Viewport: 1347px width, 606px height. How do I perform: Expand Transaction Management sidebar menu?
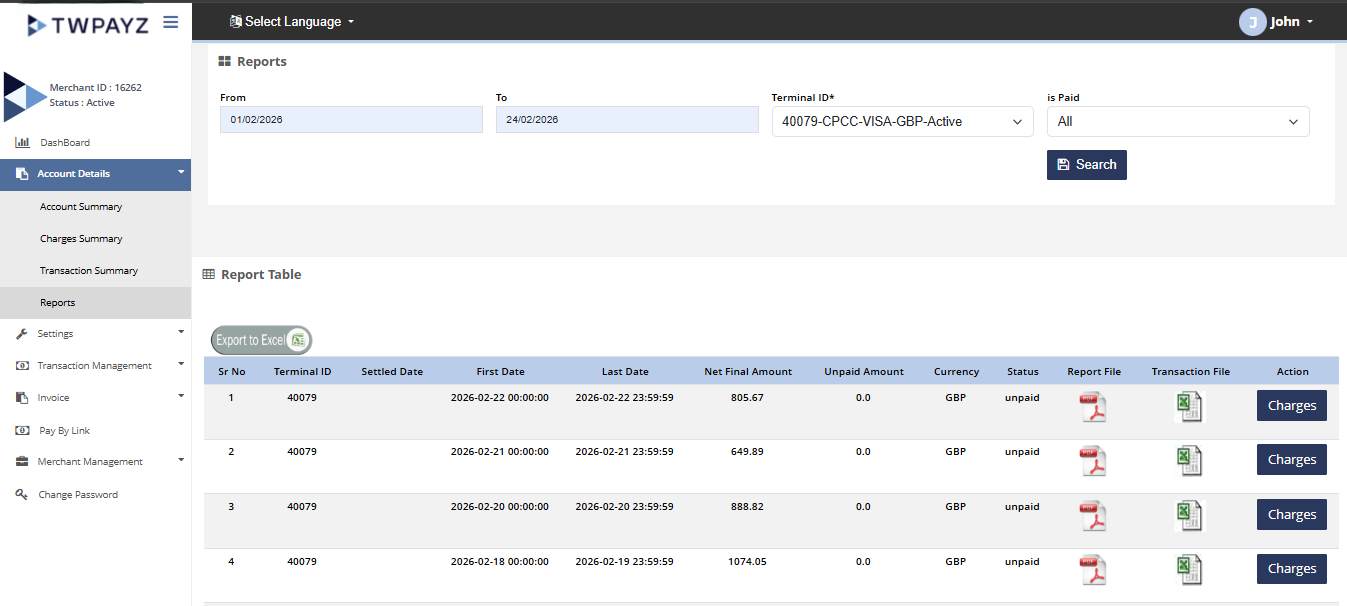(x=95, y=366)
